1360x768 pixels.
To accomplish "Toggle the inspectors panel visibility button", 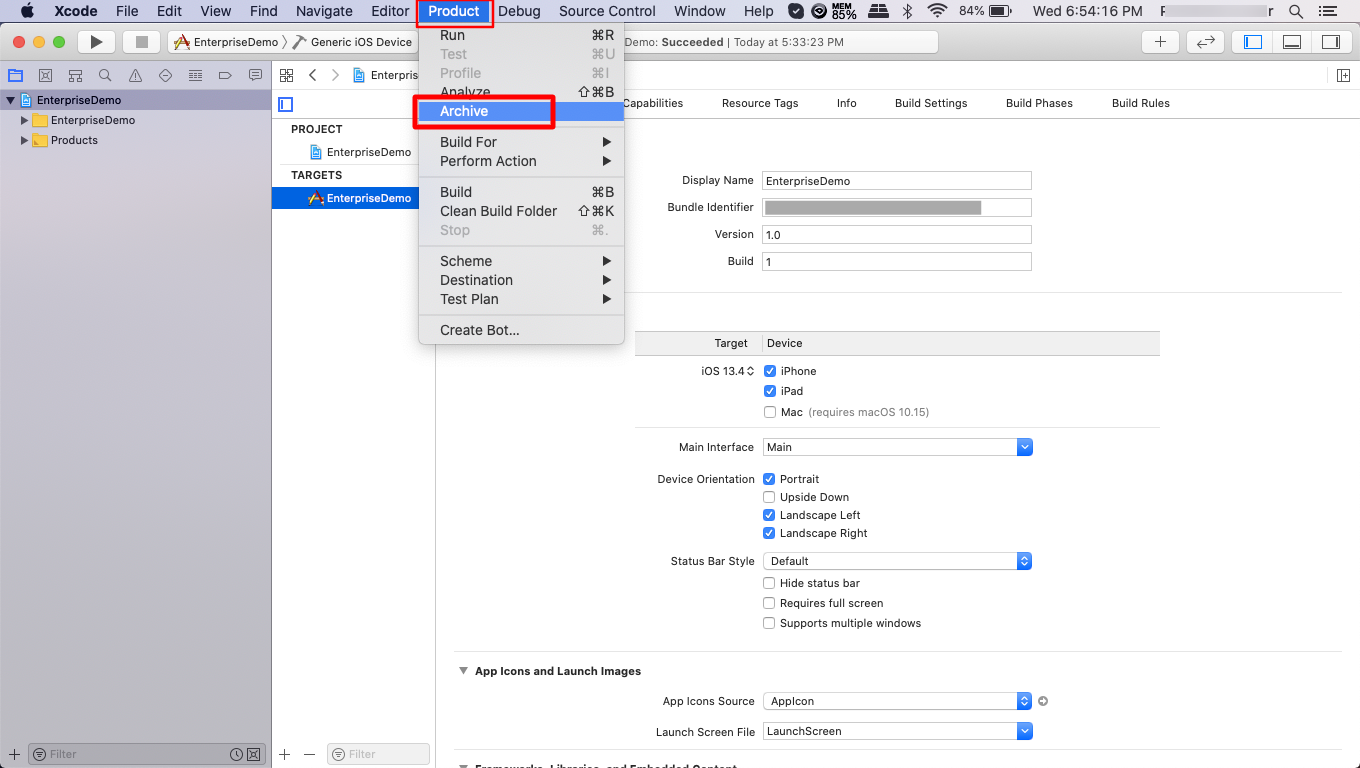I will 1330,42.
